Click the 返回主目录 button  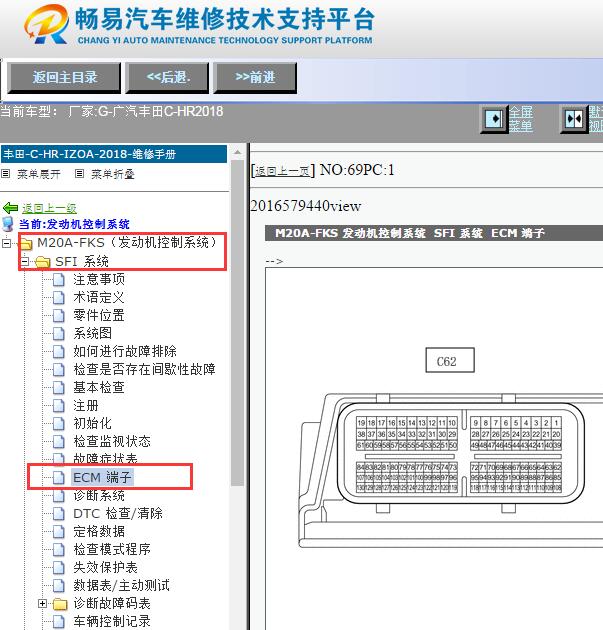pos(64,77)
